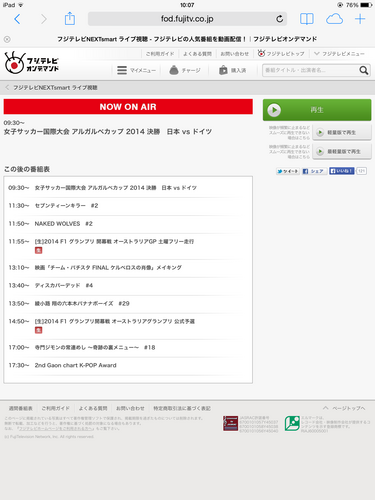Open ご利用ガイド in the top navigation
375x500 pixels.
point(160,54)
